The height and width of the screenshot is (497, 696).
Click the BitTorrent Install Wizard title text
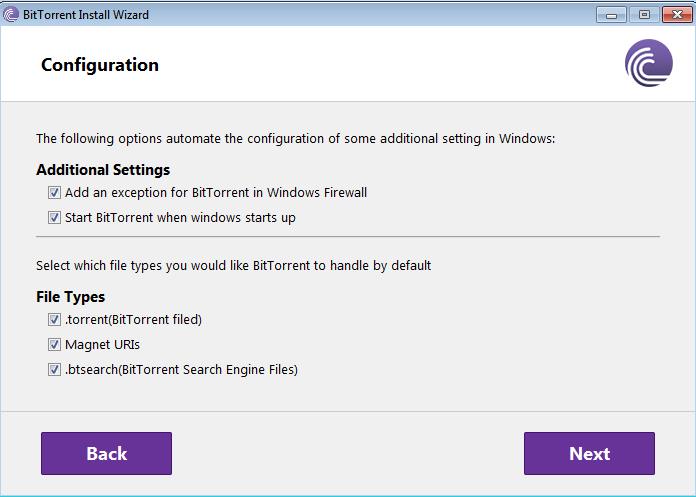tap(86, 15)
